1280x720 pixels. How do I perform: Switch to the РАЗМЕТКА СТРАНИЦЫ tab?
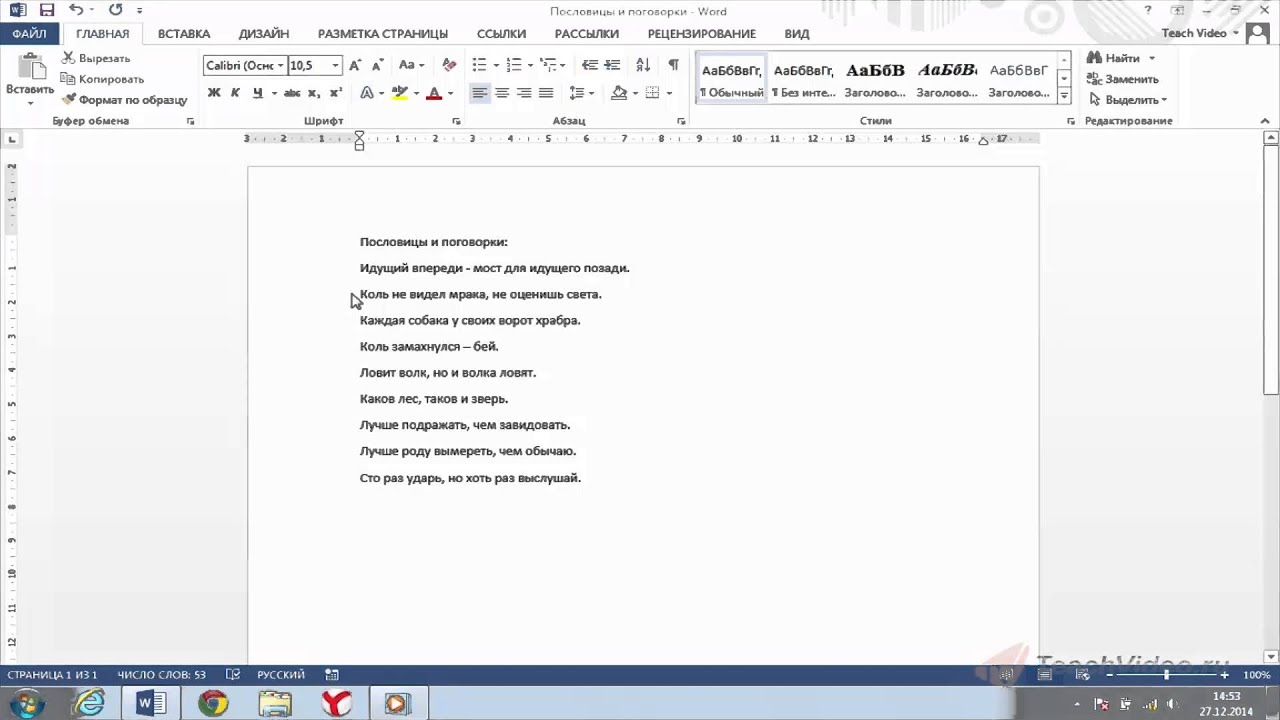pos(383,33)
